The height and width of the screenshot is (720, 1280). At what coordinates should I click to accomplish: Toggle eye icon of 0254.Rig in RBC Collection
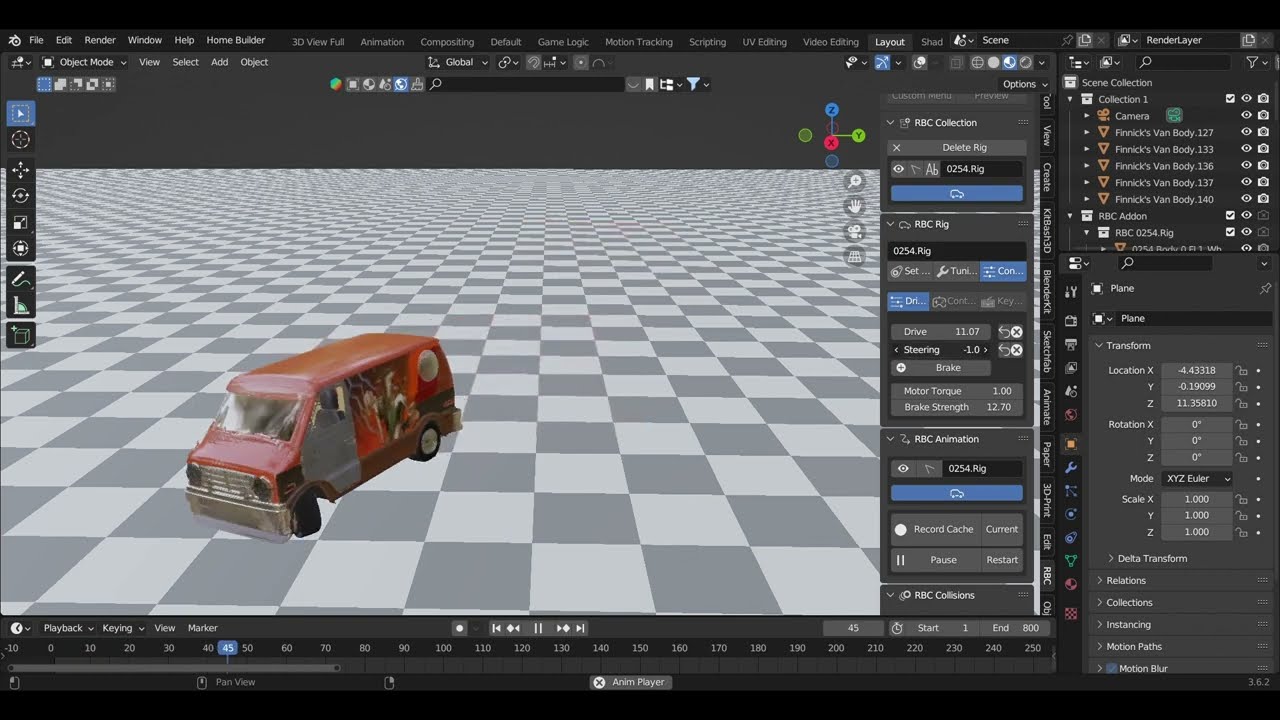coord(898,169)
